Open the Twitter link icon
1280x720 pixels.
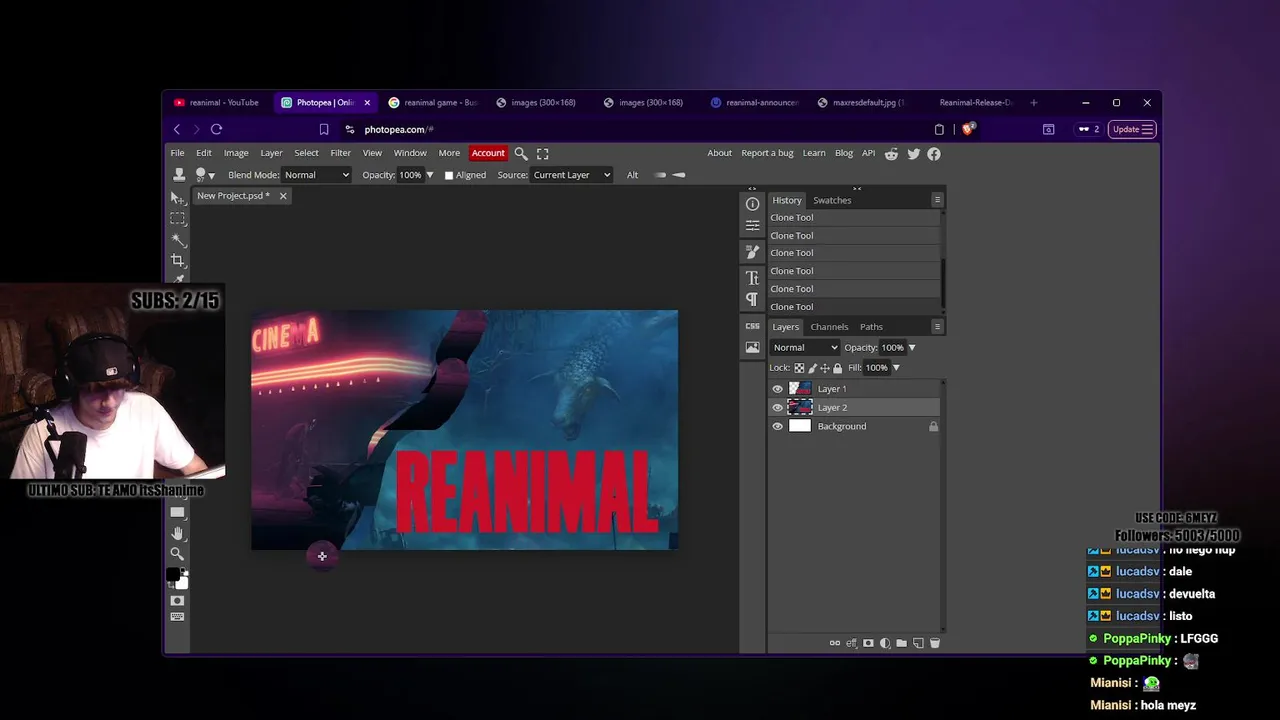pos(913,154)
